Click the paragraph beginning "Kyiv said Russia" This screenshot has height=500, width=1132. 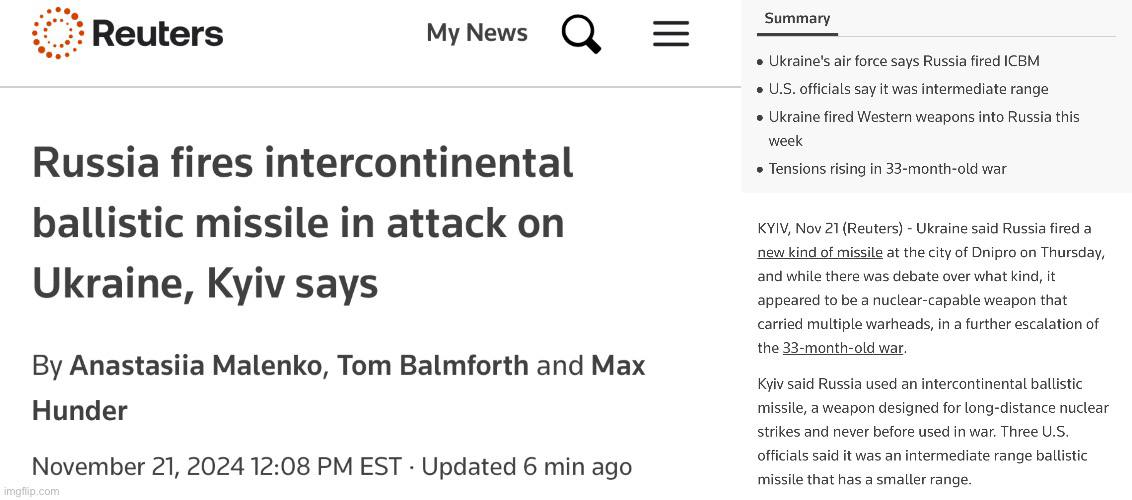[933, 432]
